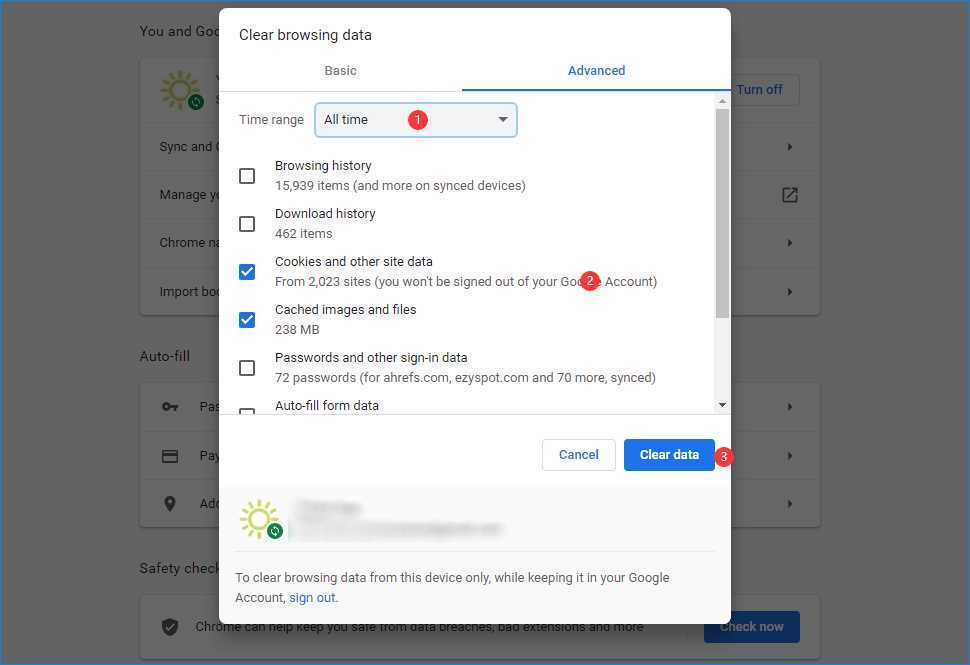The width and height of the screenshot is (970, 665).
Task: Click the scrollbar up arrow in dialog
Action: coord(722,101)
